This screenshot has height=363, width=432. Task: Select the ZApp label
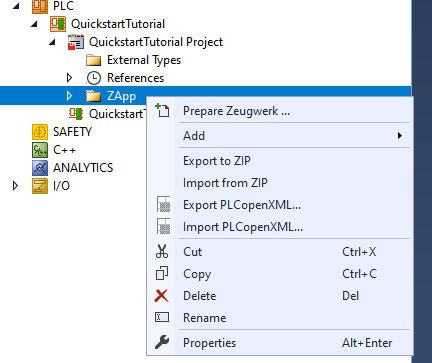coord(121,96)
